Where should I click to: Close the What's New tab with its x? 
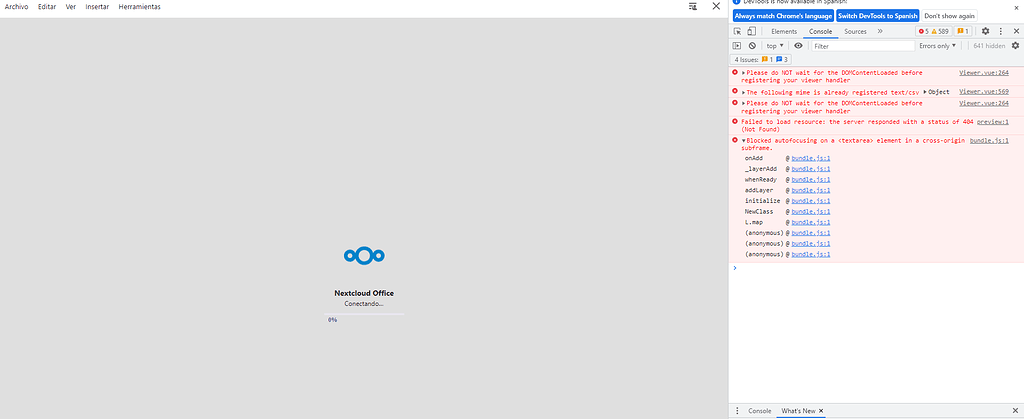click(x=821, y=411)
